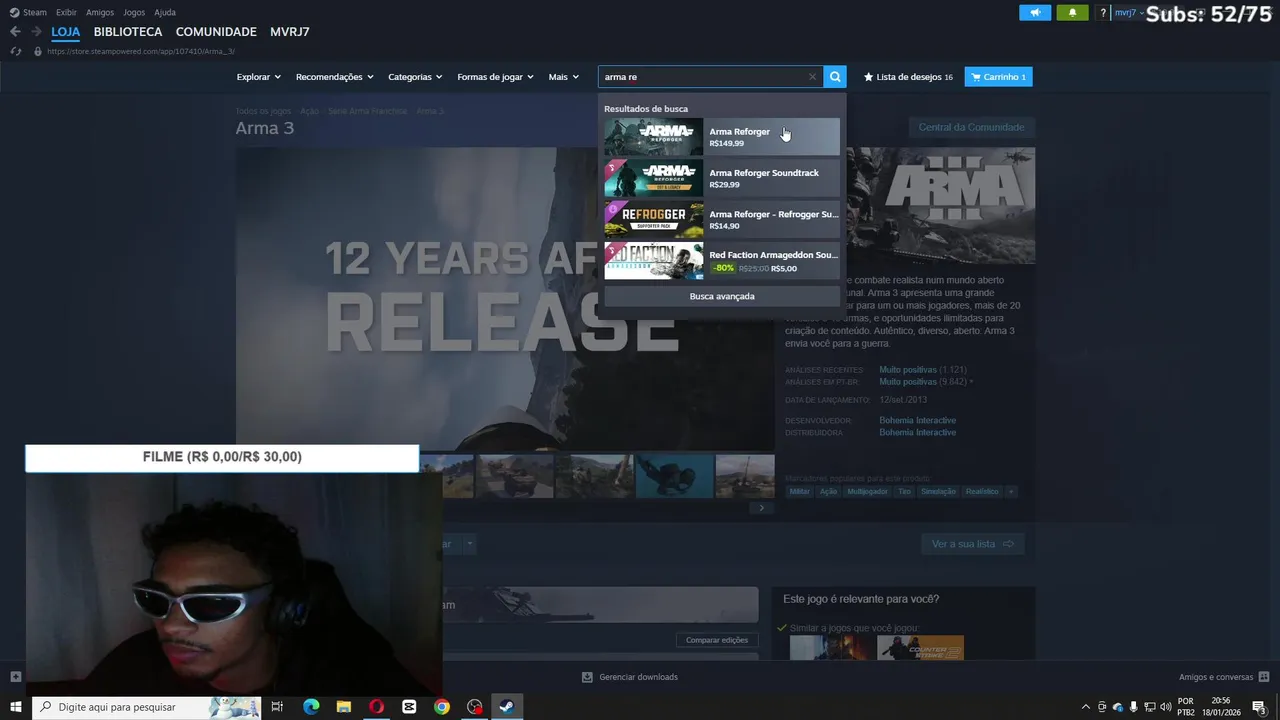This screenshot has height=720, width=1280.
Task: Select Arma Reforger Soundtrack result
Action: pyautogui.click(x=722, y=178)
